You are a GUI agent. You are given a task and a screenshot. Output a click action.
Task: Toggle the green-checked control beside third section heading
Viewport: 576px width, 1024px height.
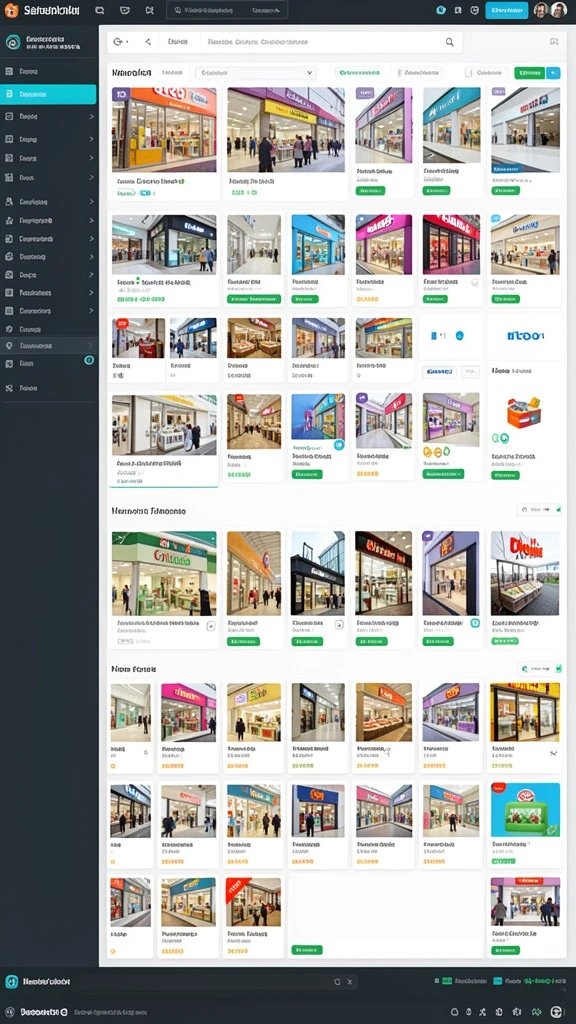[x=539, y=669]
